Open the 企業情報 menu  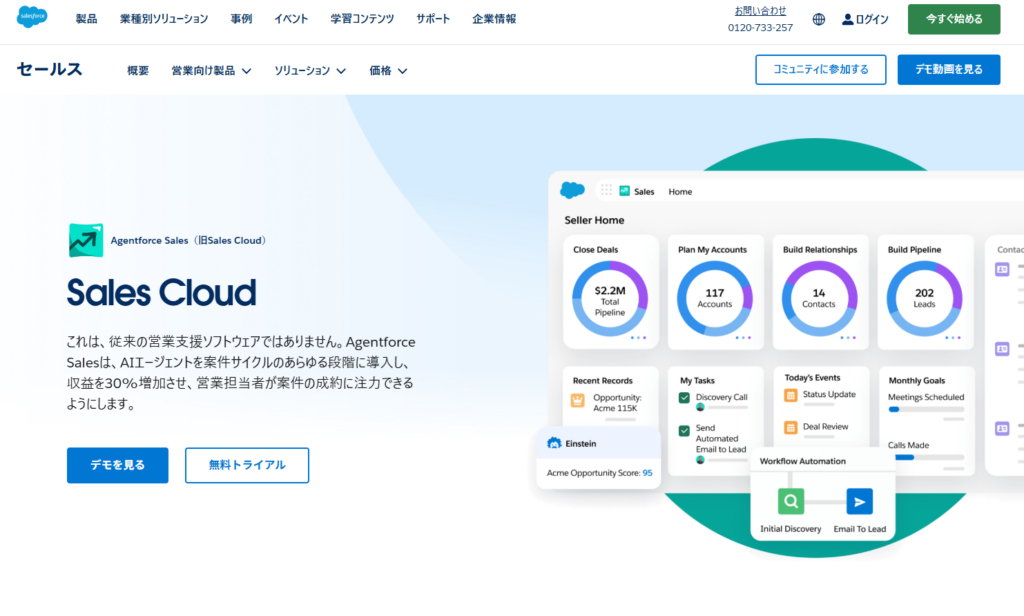494,19
